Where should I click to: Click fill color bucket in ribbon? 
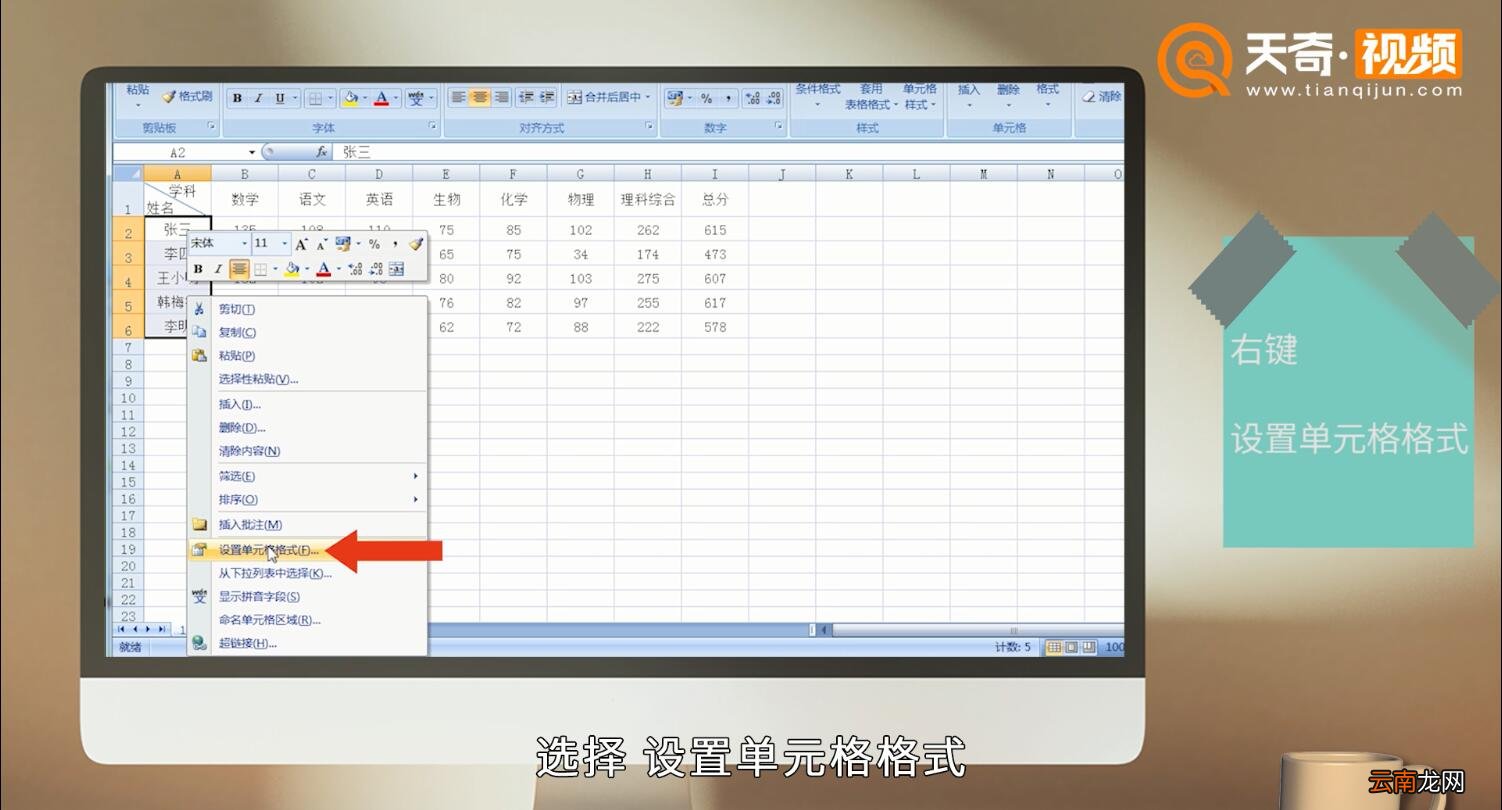[x=350, y=98]
